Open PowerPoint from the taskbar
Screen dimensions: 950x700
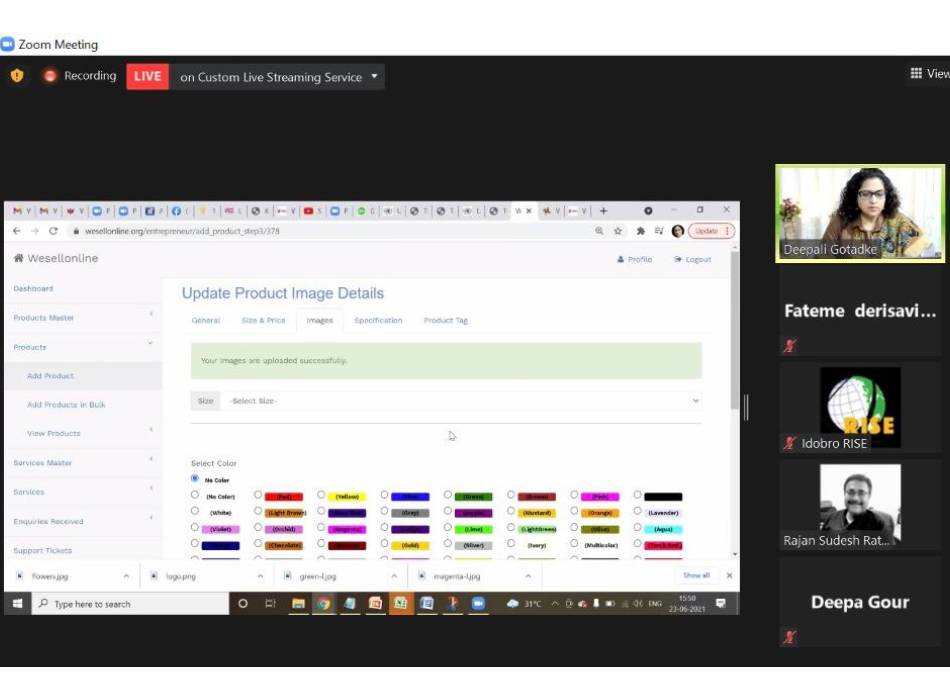coord(375,604)
